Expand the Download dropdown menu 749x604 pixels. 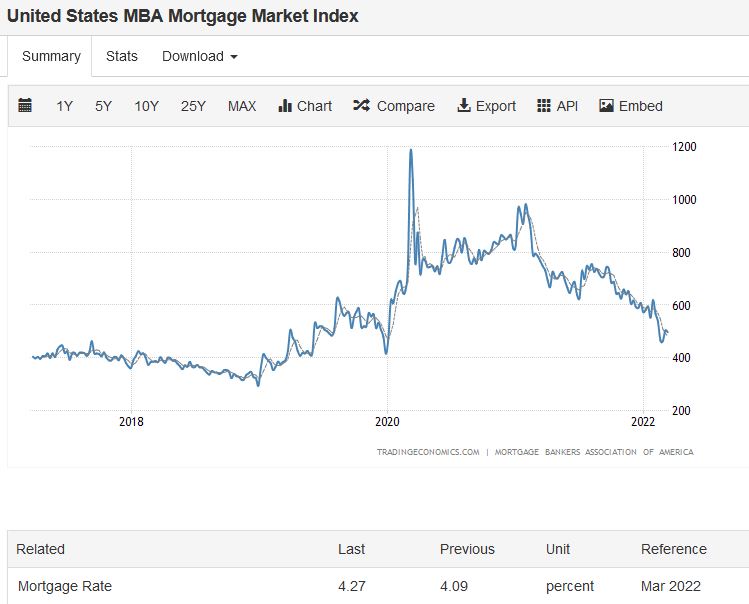(x=200, y=56)
